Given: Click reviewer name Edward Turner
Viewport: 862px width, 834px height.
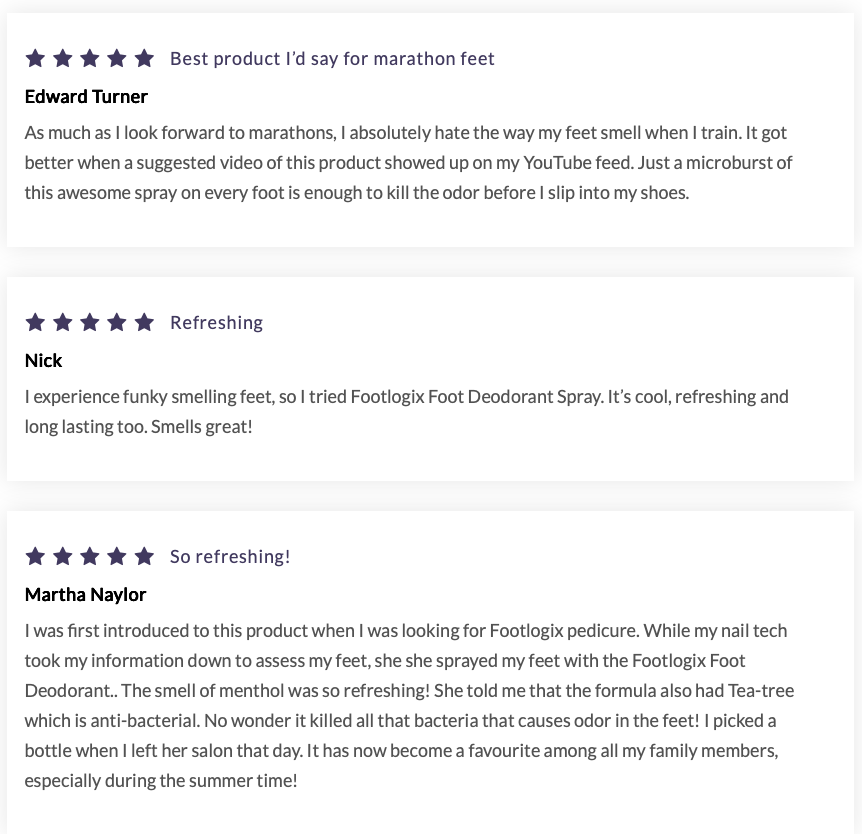Looking at the screenshot, I should tap(86, 97).
